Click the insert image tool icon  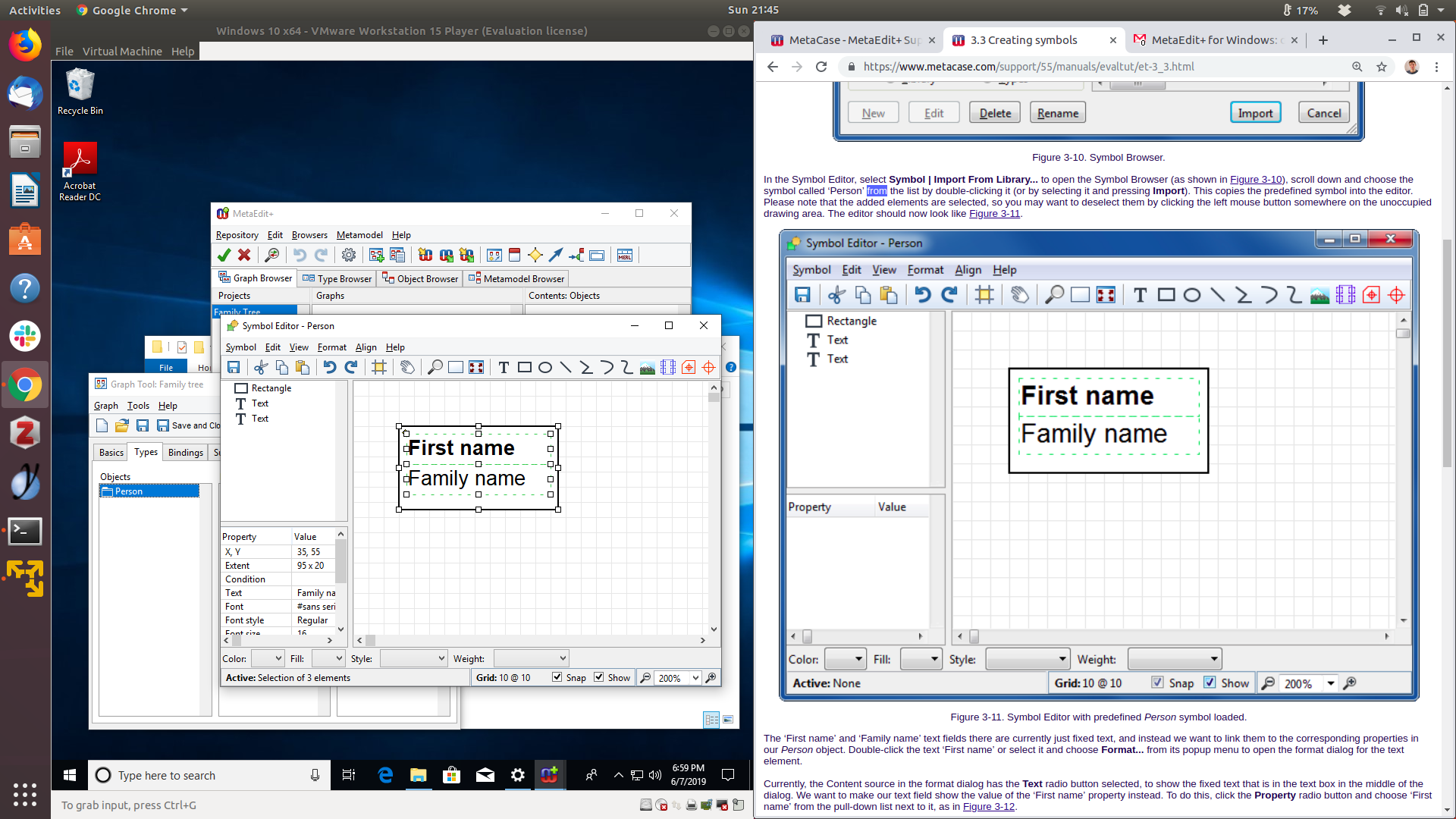point(647,368)
